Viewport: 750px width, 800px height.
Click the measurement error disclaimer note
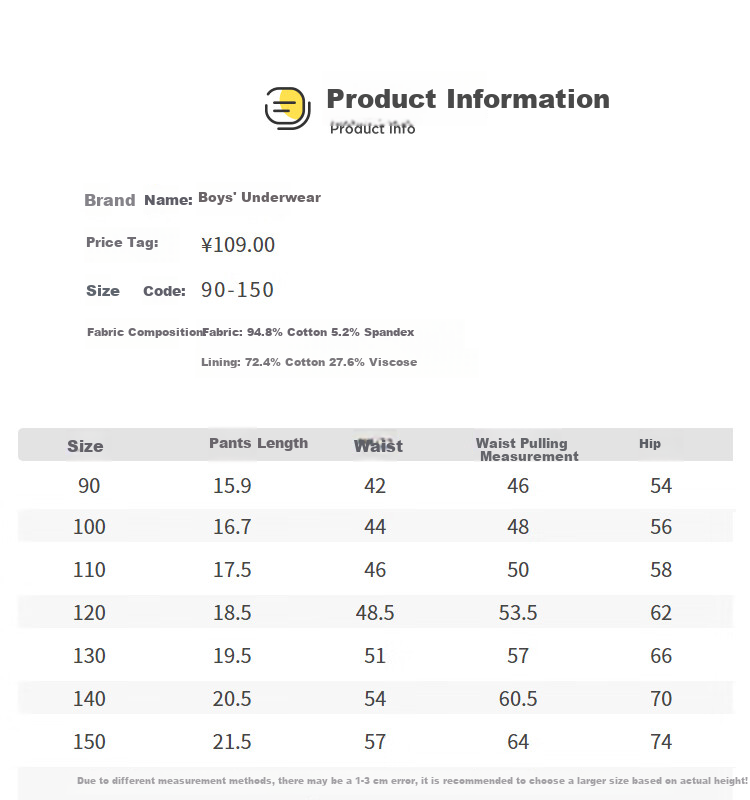click(x=412, y=781)
